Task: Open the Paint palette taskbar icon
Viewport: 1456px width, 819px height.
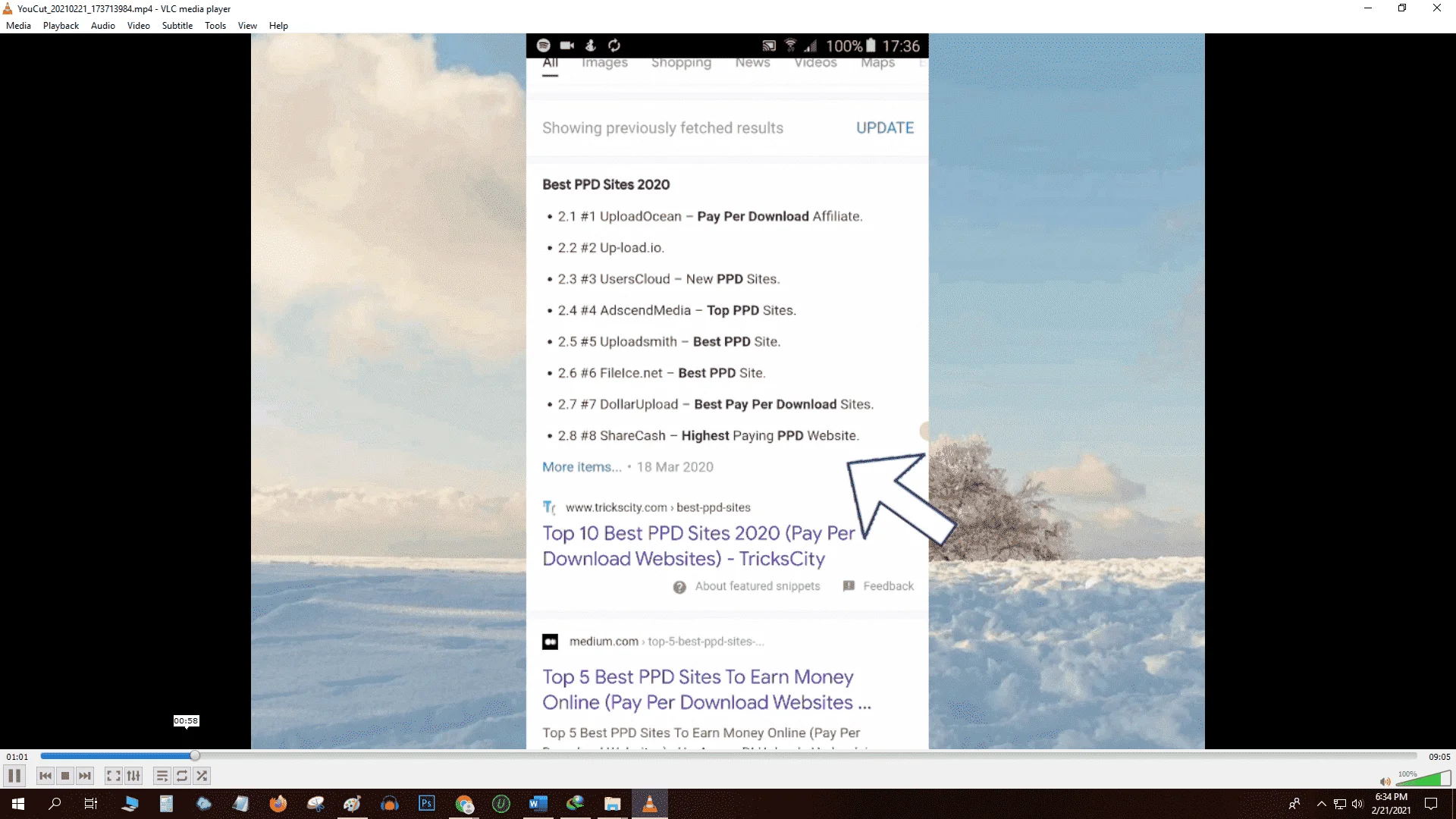Action: pyautogui.click(x=353, y=804)
